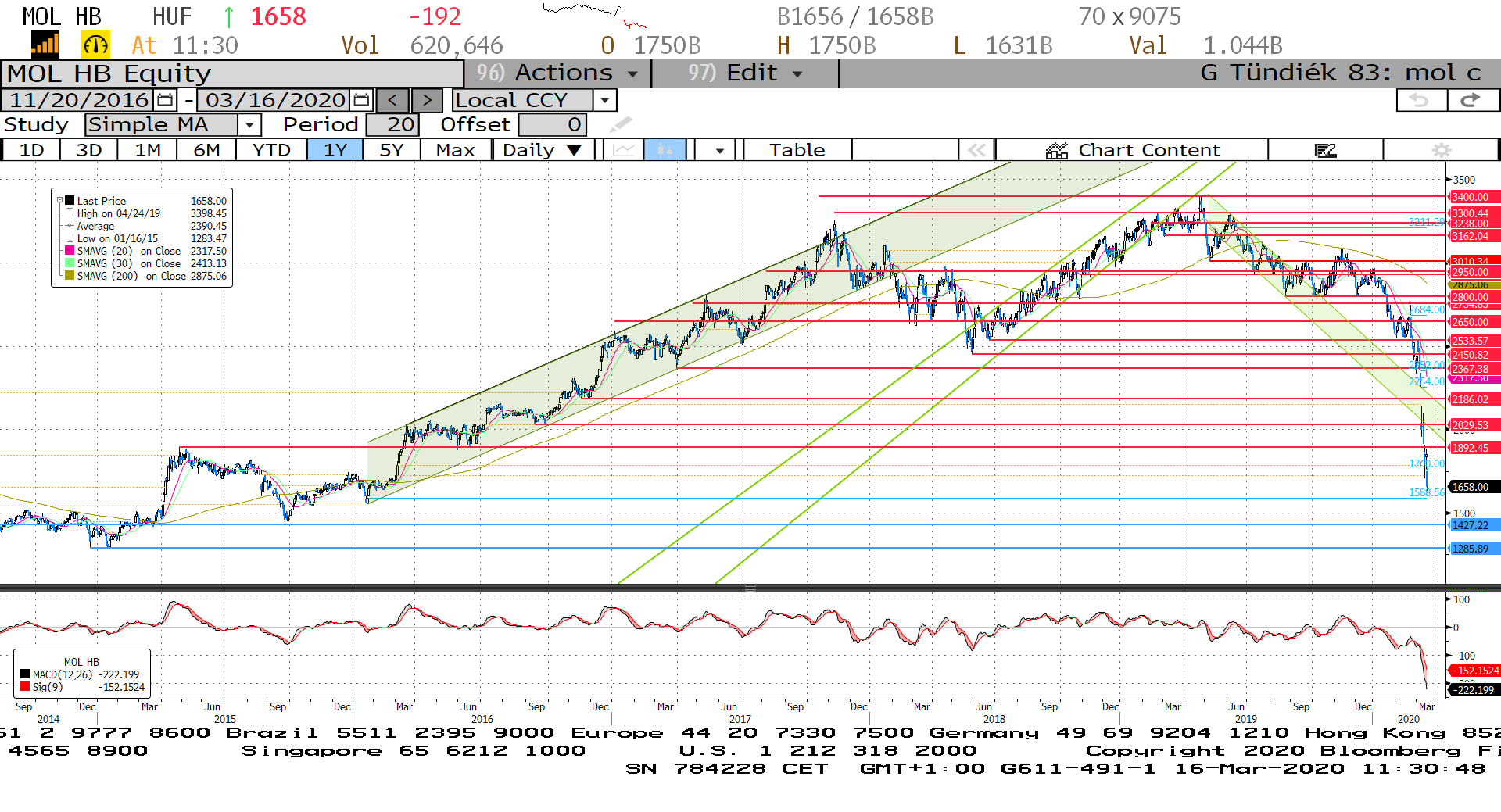
Task: Select the 1M time range tab
Action: [148, 150]
